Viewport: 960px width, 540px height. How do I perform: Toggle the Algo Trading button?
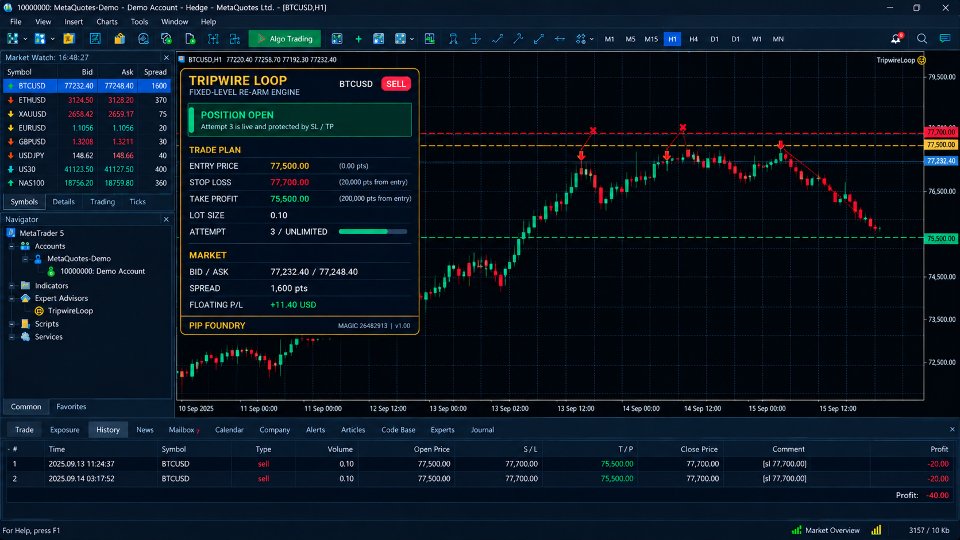coord(285,39)
